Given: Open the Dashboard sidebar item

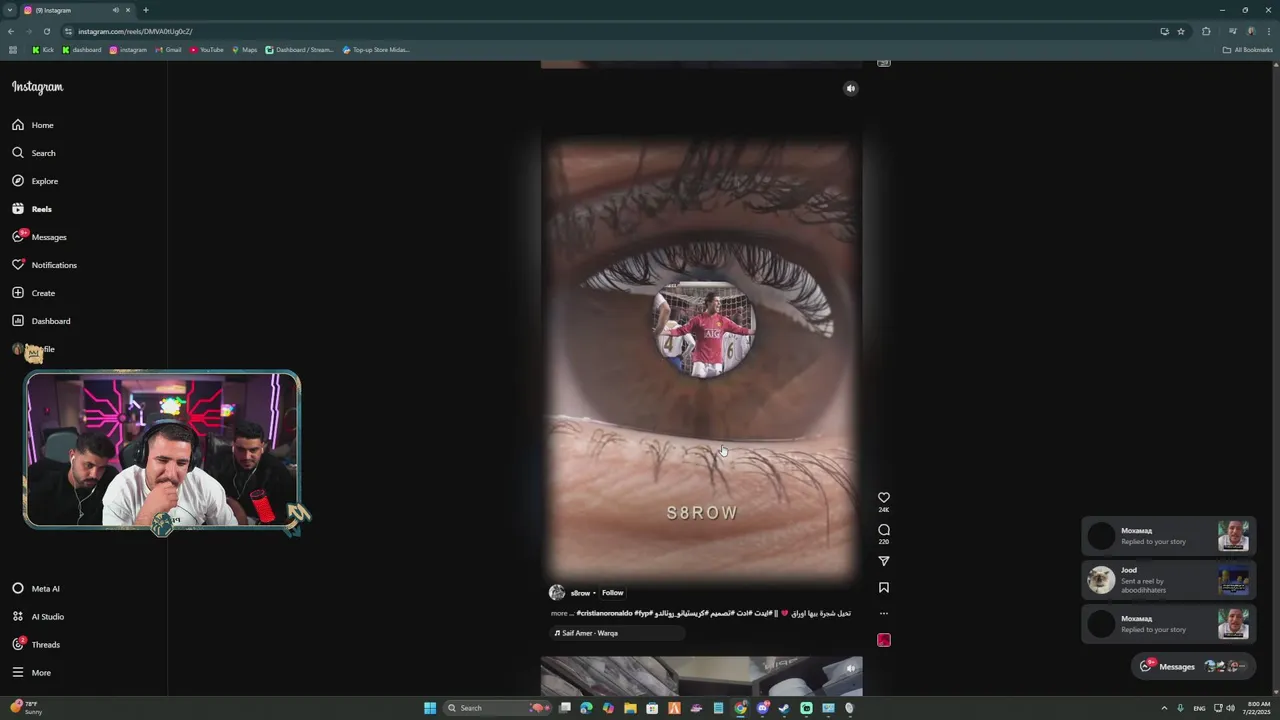Looking at the screenshot, I should point(41,321).
